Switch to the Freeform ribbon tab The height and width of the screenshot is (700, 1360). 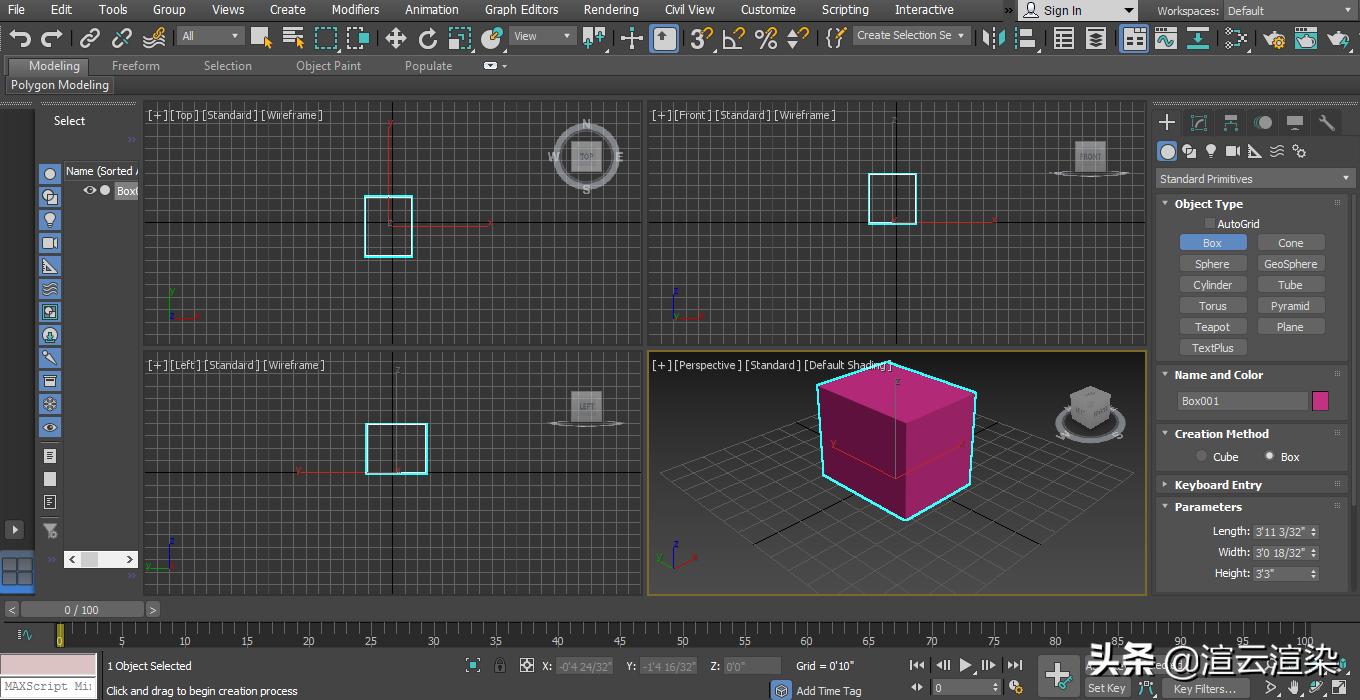pyautogui.click(x=135, y=65)
